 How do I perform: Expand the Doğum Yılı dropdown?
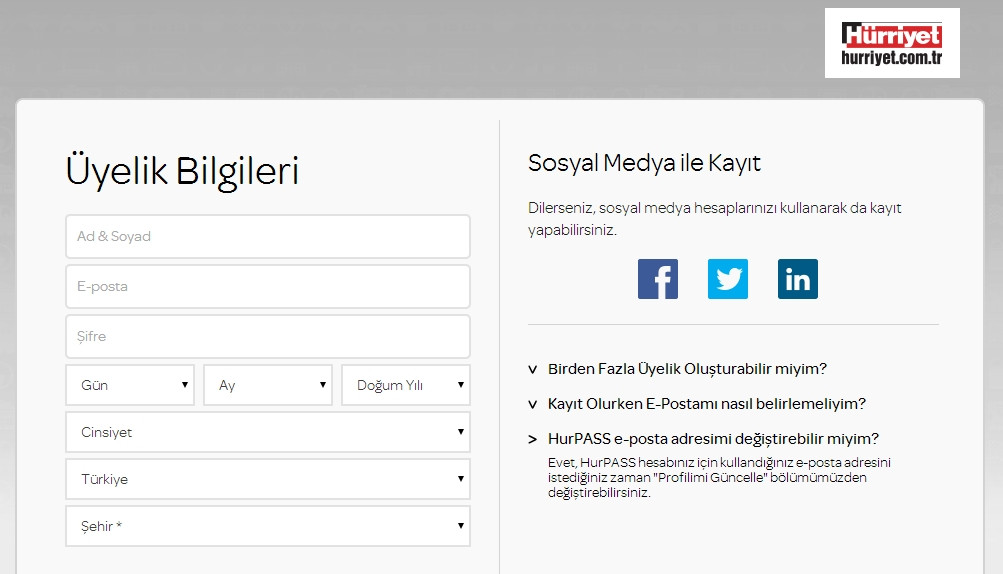[x=406, y=385]
